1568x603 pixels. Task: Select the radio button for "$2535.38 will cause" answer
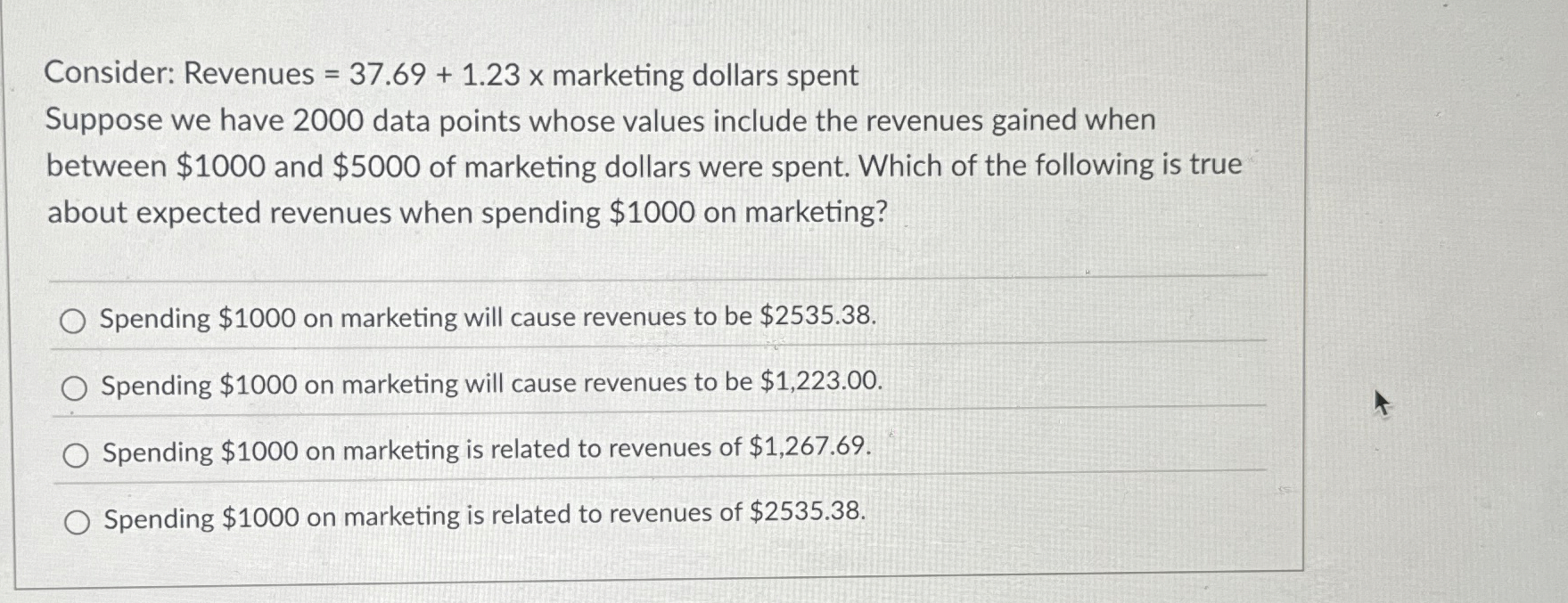(x=78, y=321)
